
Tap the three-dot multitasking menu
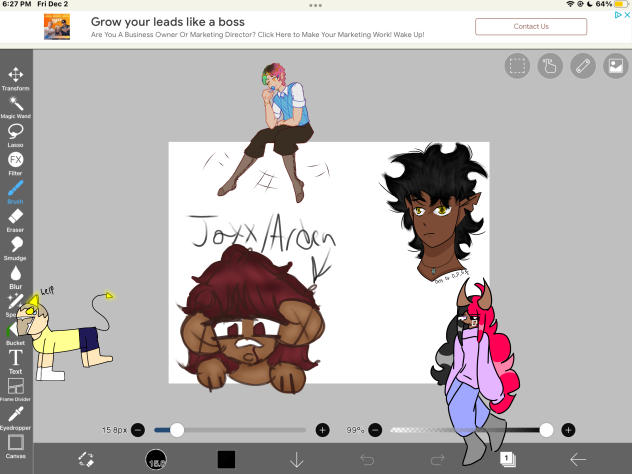tap(316, 5)
